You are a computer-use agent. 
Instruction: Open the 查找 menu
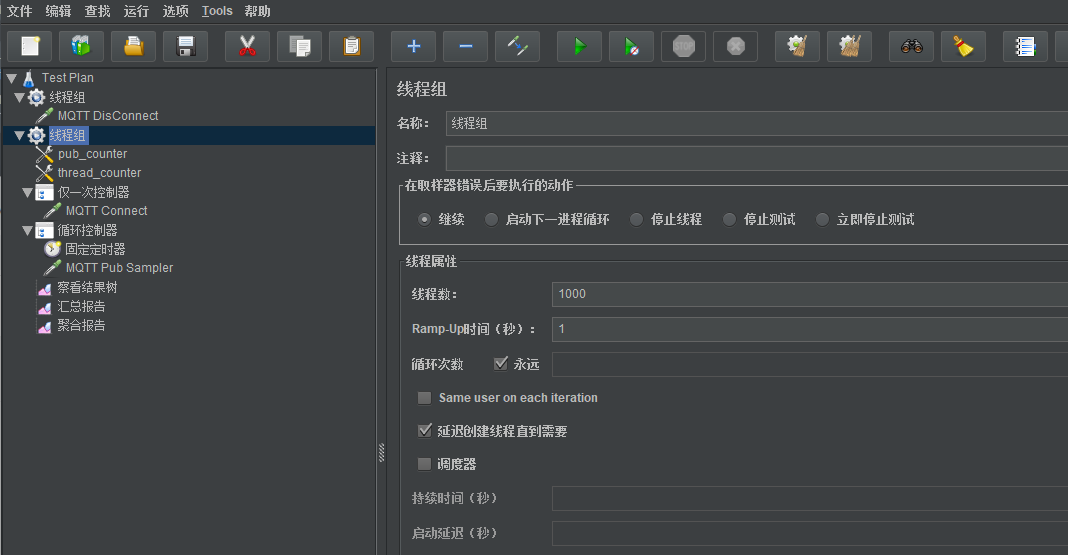click(97, 11)
